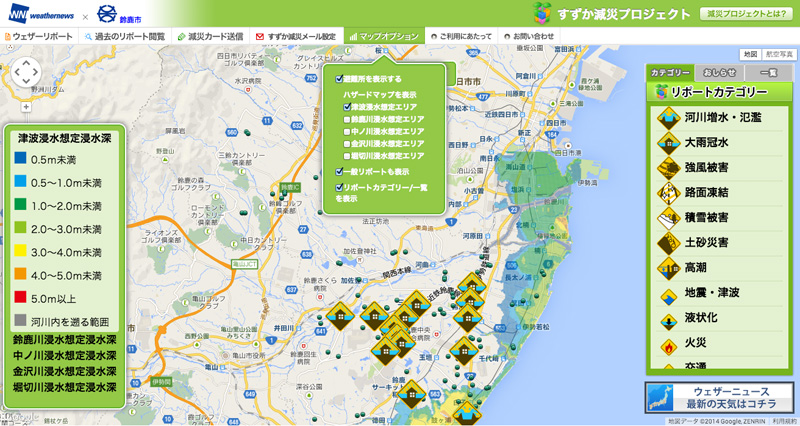Click the 河川内を遡る範囲 gray swatch
Viewport: 800px width, 426px height.
pyautogui.click(x=21, y=320)
